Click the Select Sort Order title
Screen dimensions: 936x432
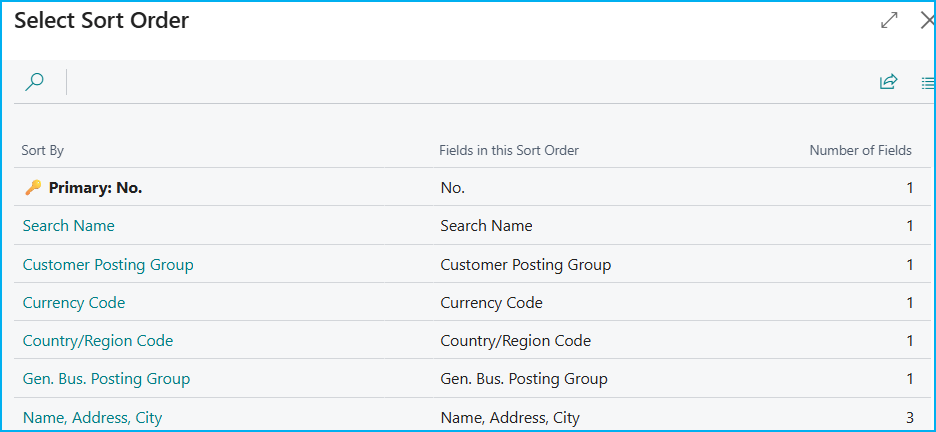coord(101,20)
